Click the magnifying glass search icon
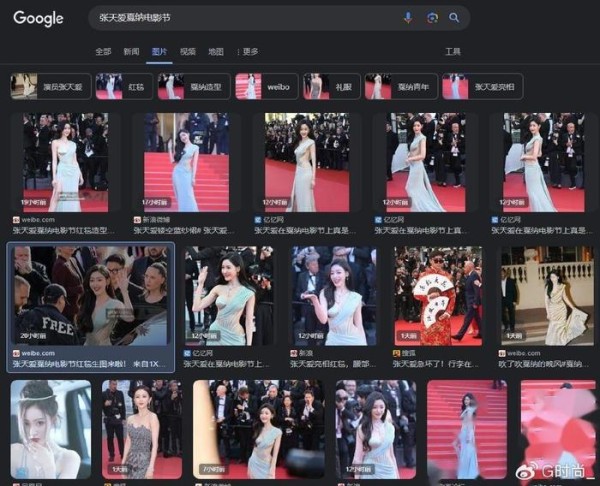 (x=454, y=18)
